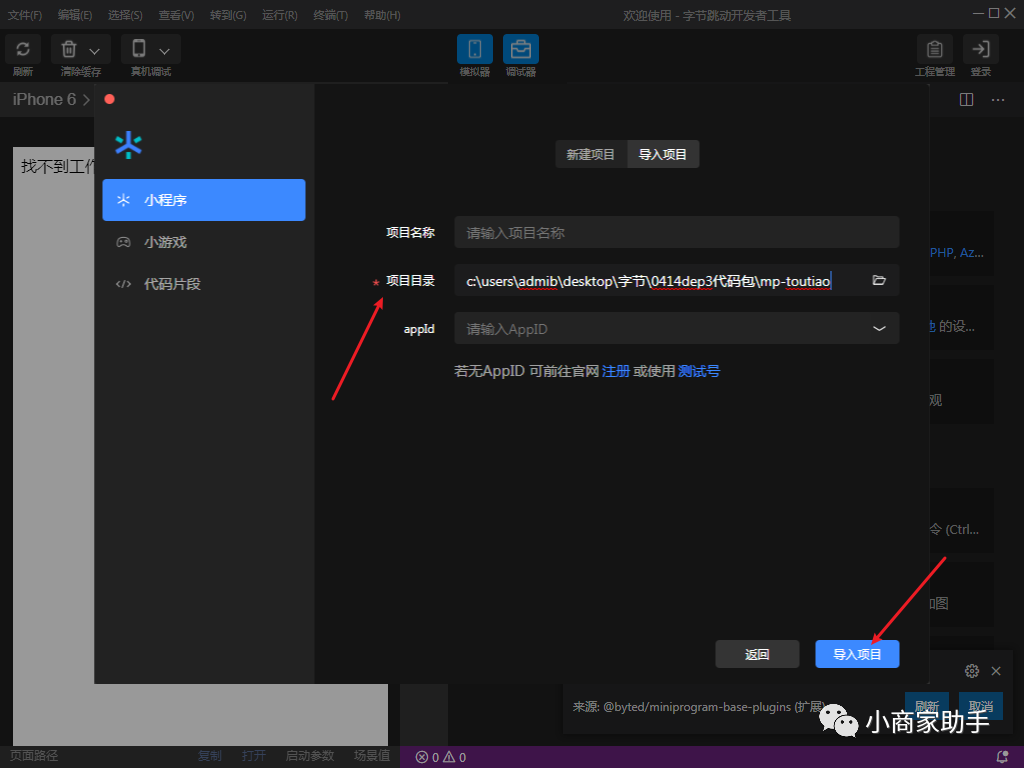Expand the real device debug dropdown arrow
The image size is (1024, 768).
(x=165, y=51)
